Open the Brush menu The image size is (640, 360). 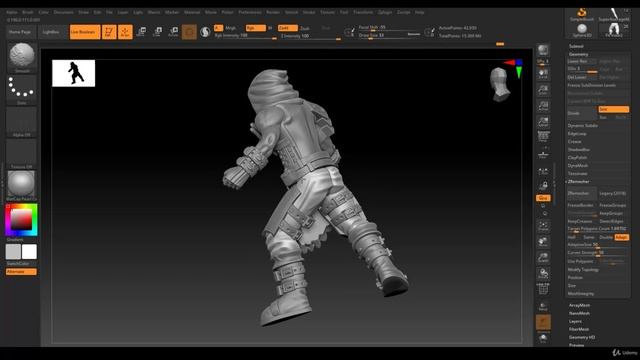(28, 12)
